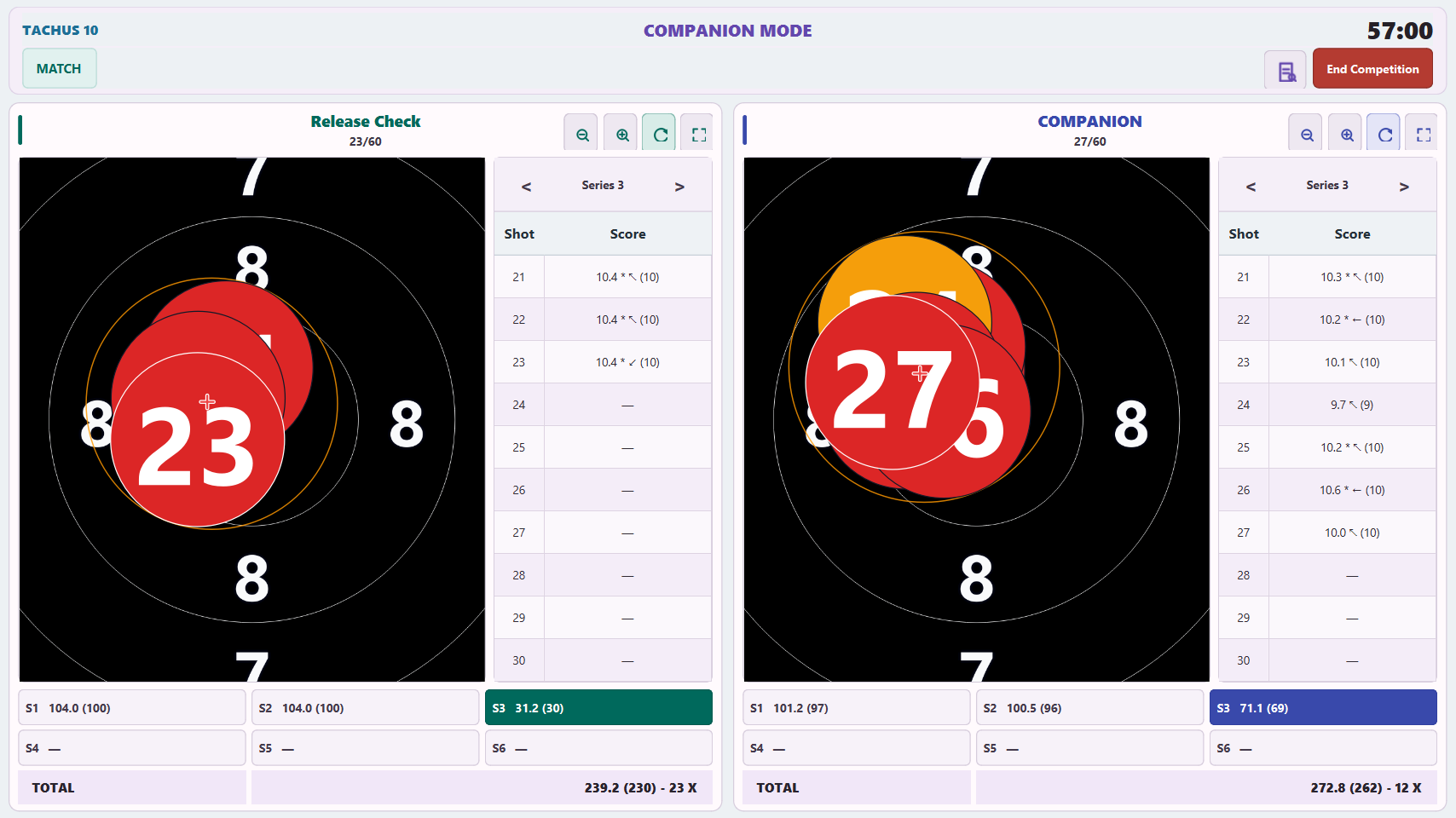Reset the COMPANION target view

[1384, 134]
